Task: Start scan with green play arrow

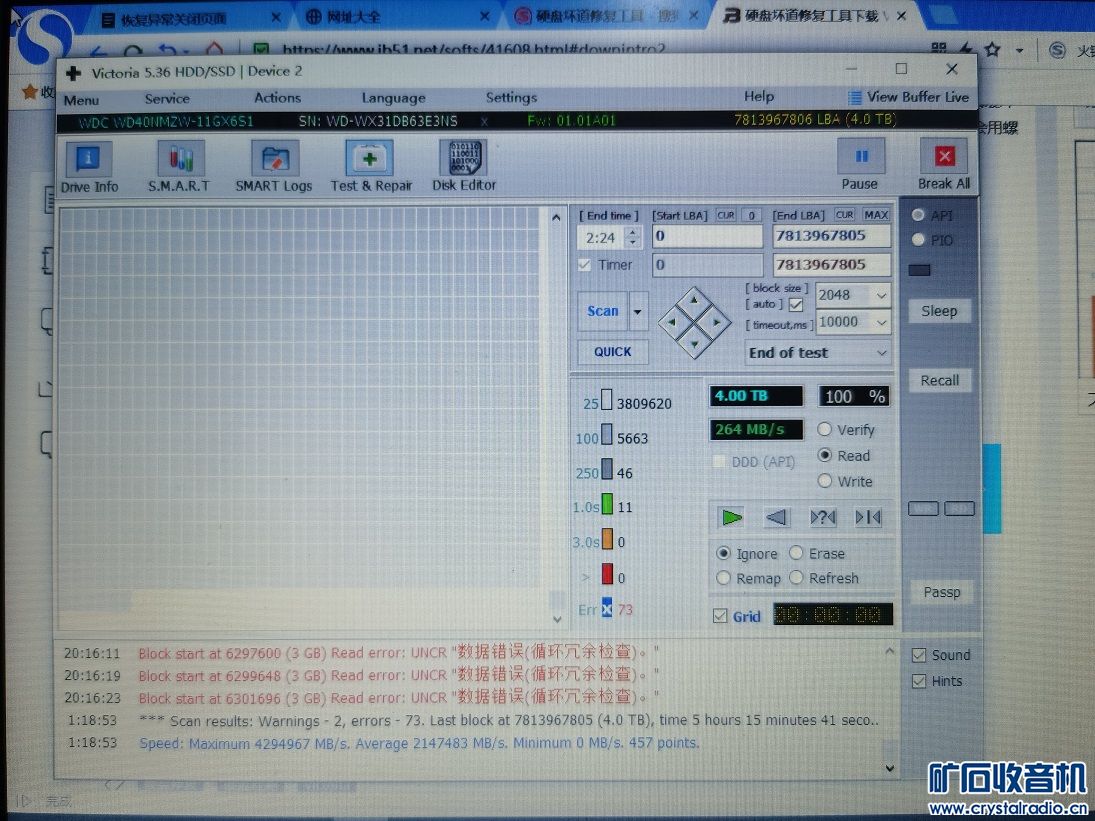Action: point(732,517)
